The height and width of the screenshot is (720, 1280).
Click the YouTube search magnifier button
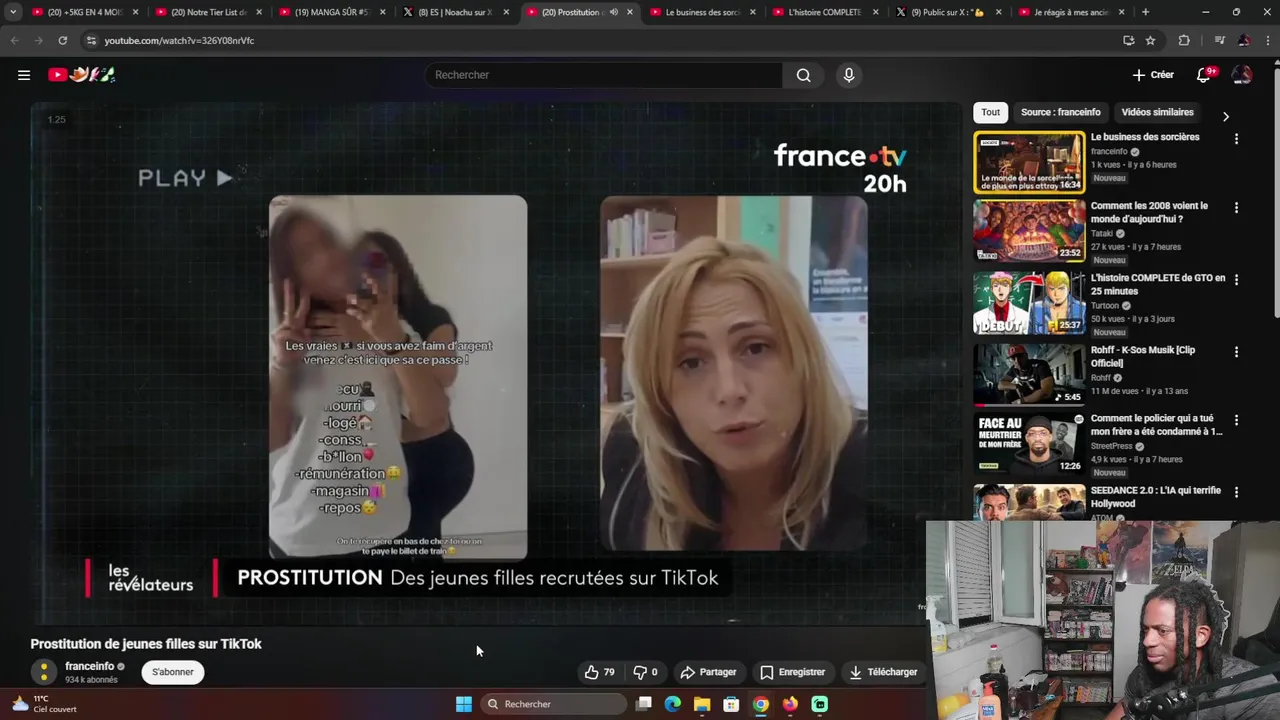[803, 75]
